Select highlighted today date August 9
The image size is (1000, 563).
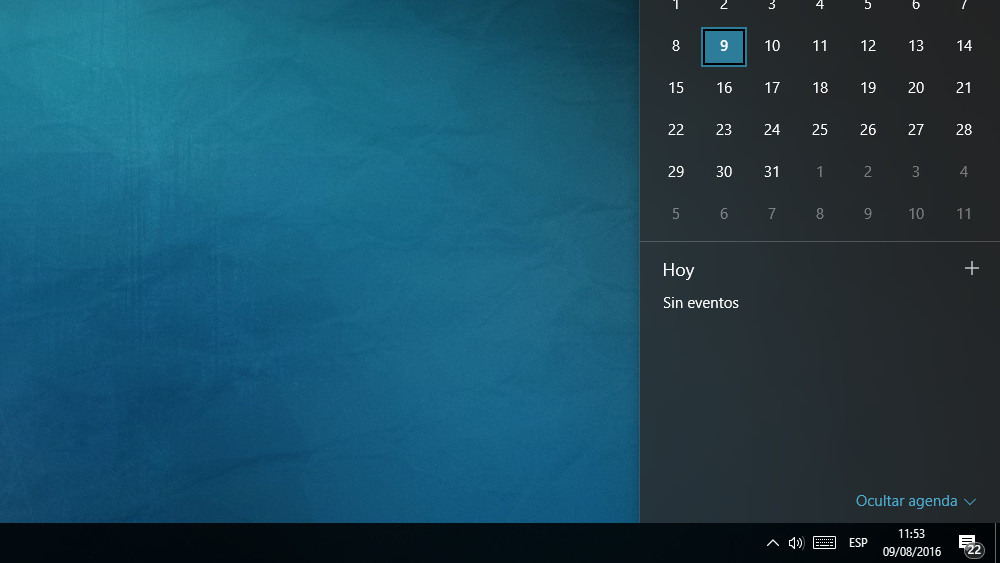(x=724, y=47)
